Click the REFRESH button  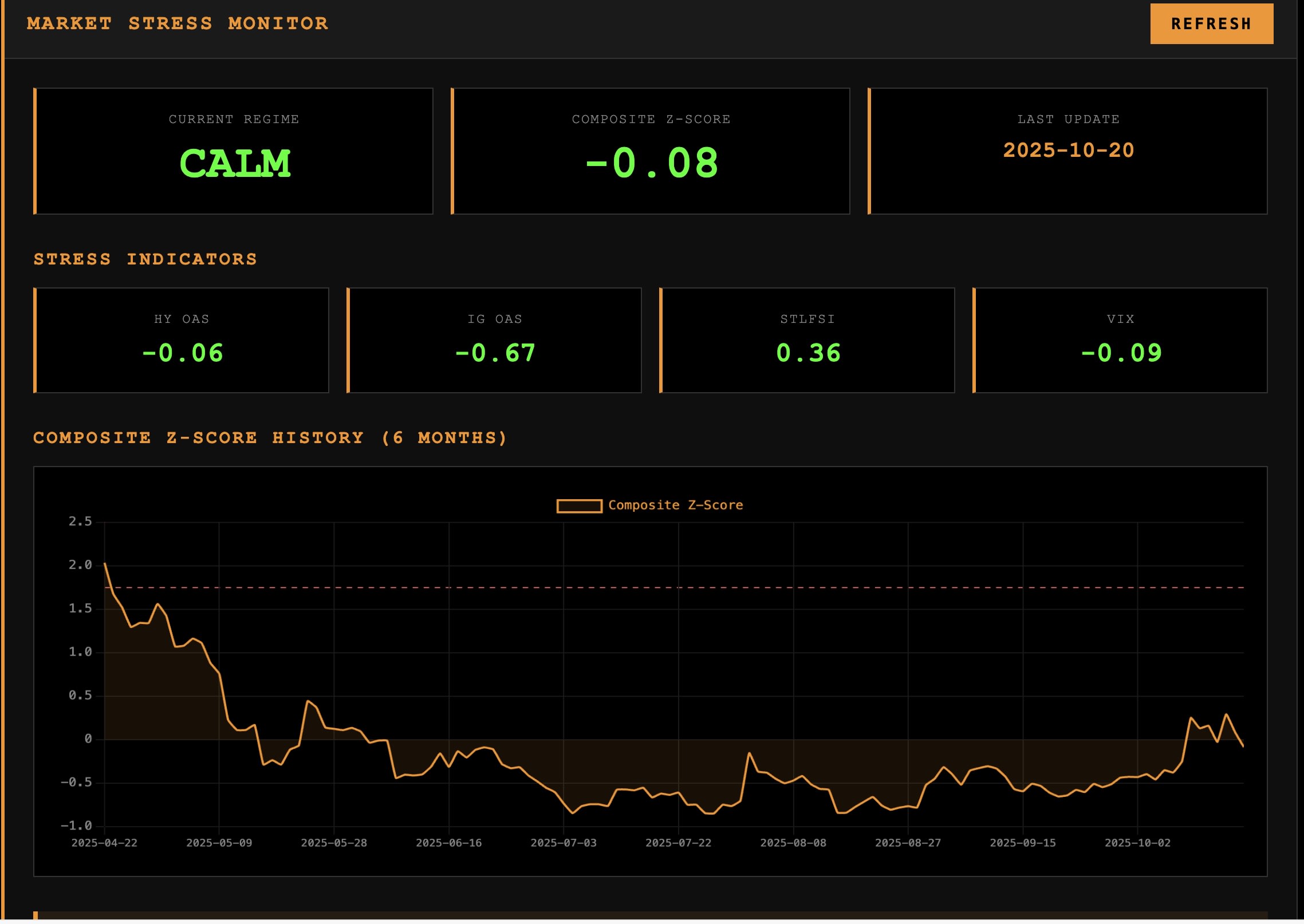tap(1211, 23)
